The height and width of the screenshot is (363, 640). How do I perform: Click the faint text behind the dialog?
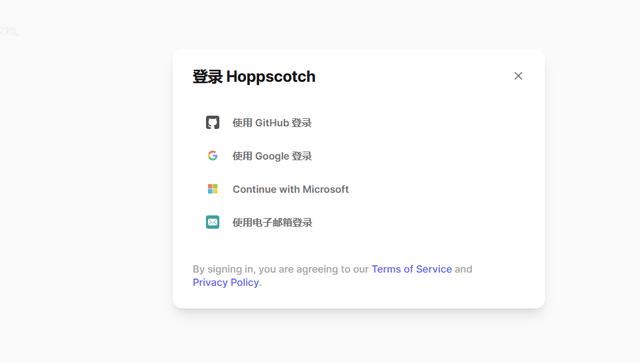point(9,31)
